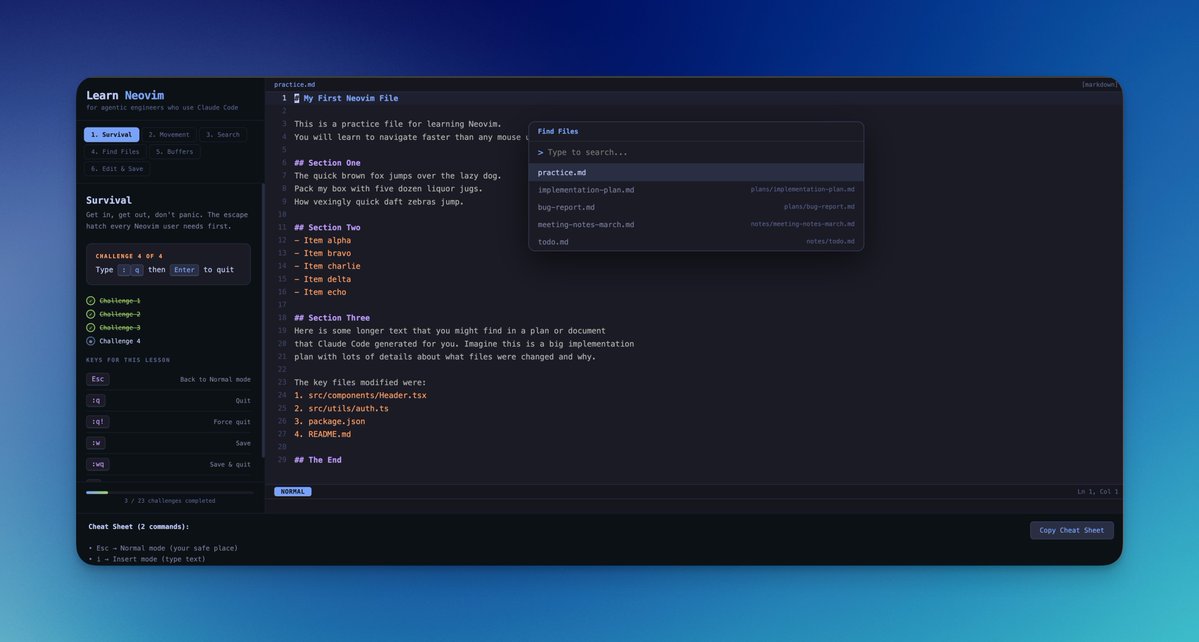Click the Enter key badge in challenge card
This screenshot has height=642, width=1199.
[184, 270]
